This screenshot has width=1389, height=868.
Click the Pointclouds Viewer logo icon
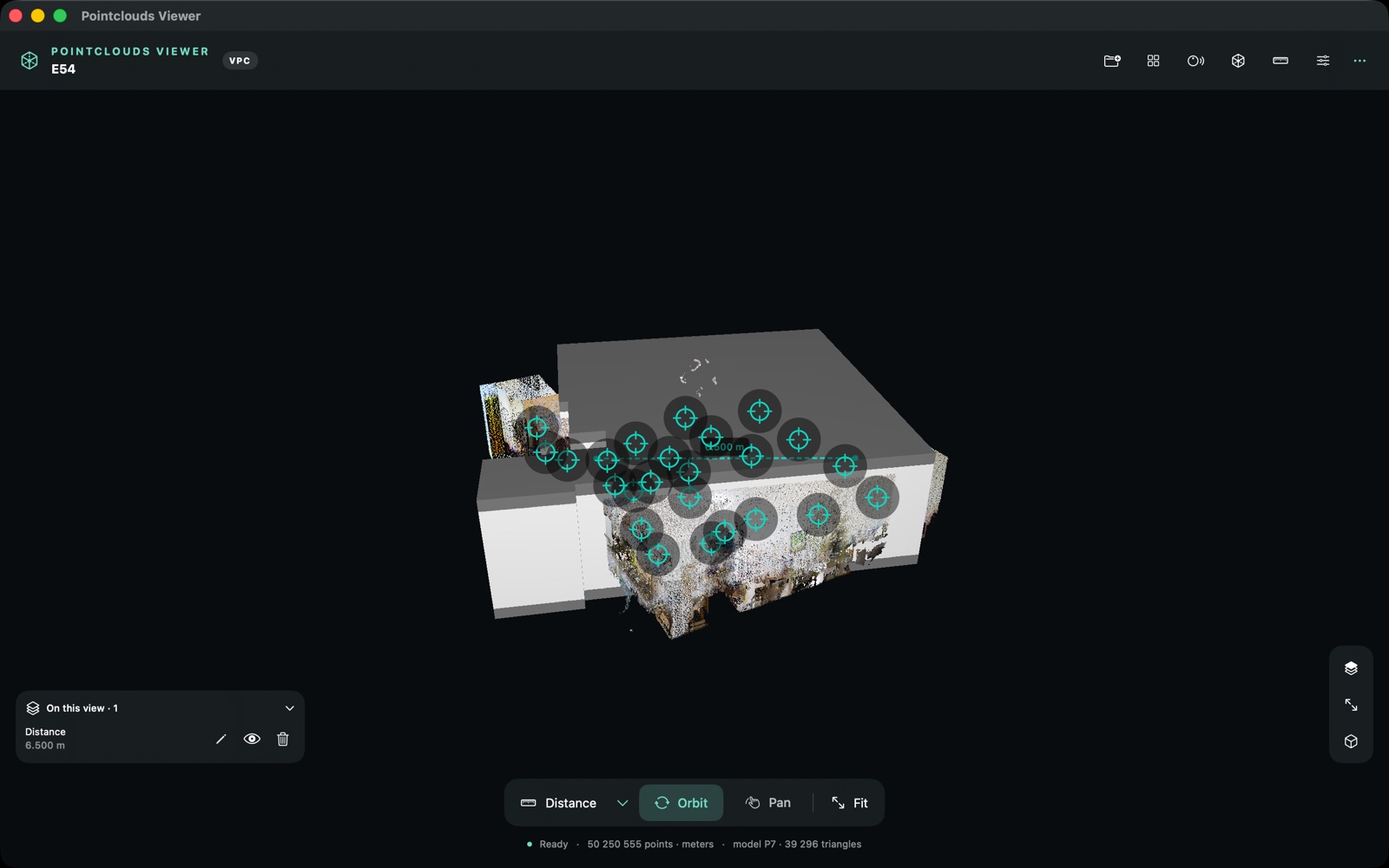pos(30,60)
